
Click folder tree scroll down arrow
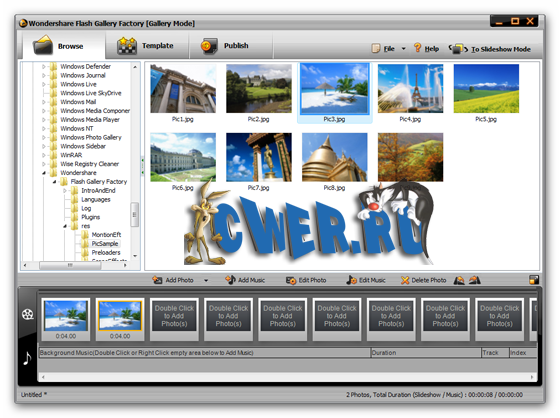pos(135,256)
